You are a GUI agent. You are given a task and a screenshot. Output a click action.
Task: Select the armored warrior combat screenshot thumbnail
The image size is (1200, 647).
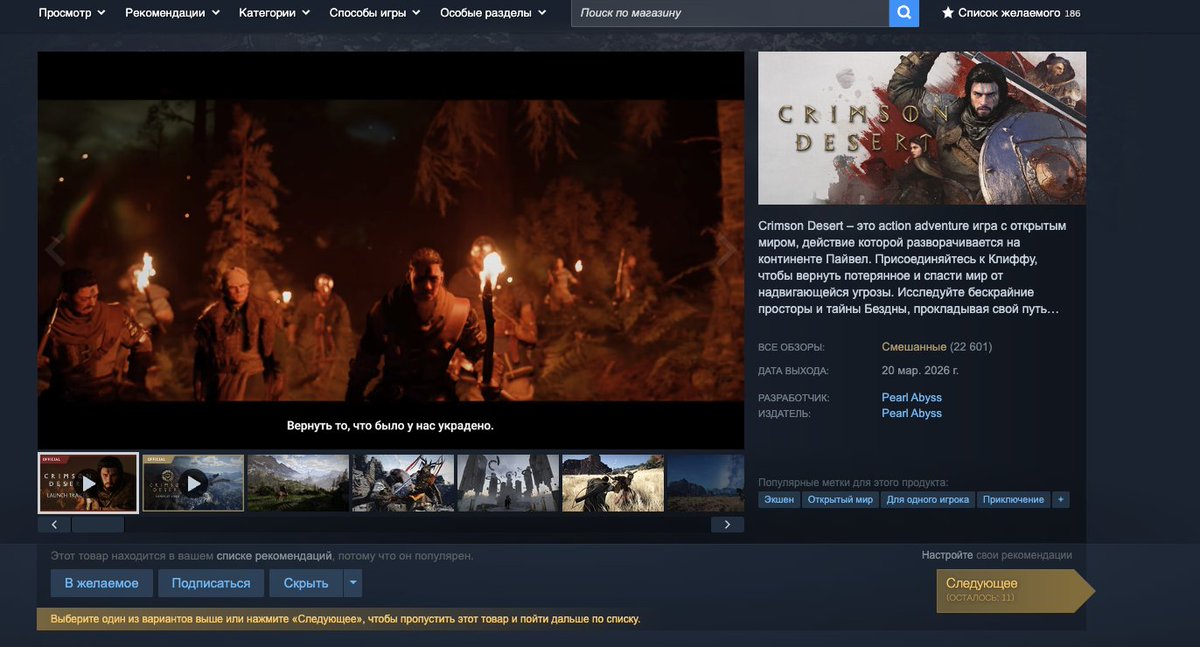[403, 483]
